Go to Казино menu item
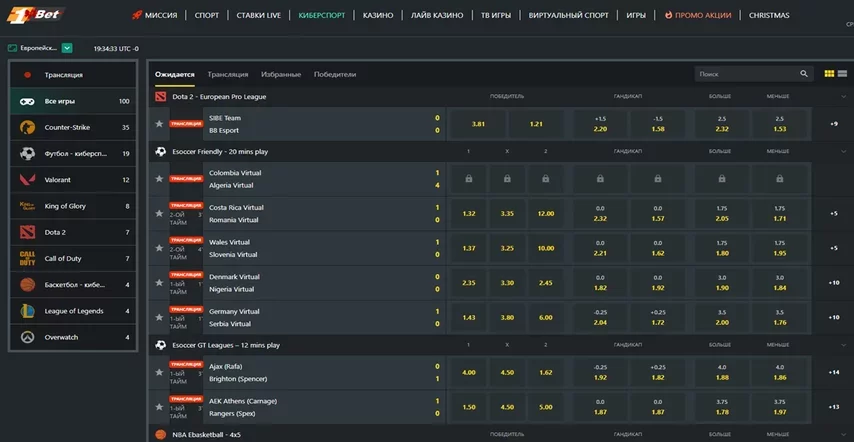 tap(378, 15)
